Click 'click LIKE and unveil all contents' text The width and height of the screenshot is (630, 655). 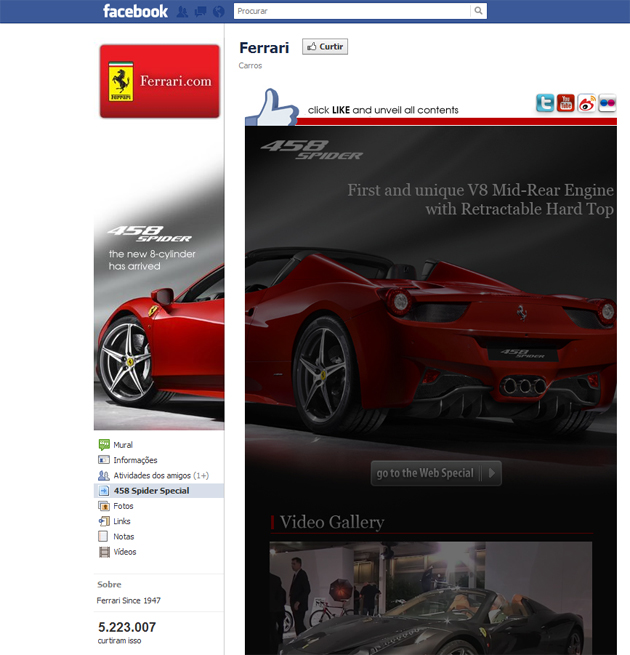(383, 110)
